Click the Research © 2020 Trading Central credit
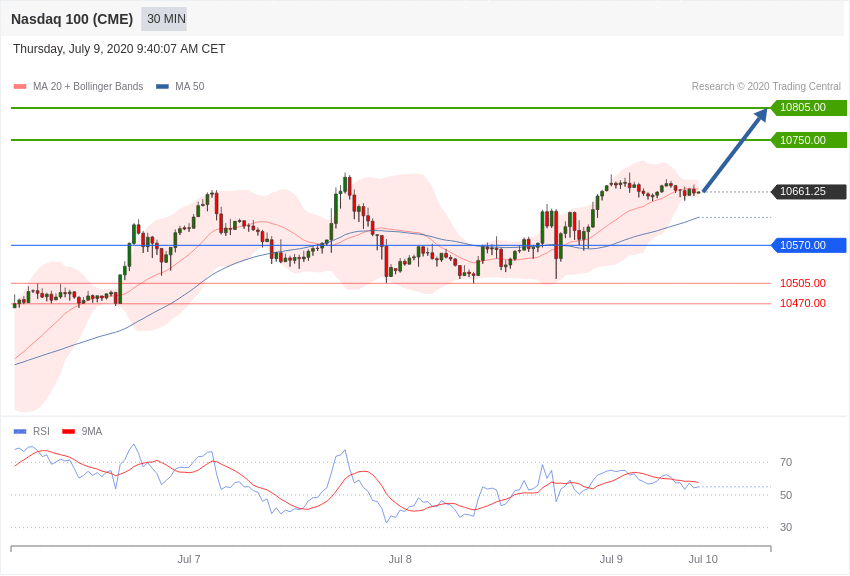 [x=766, y=86]
